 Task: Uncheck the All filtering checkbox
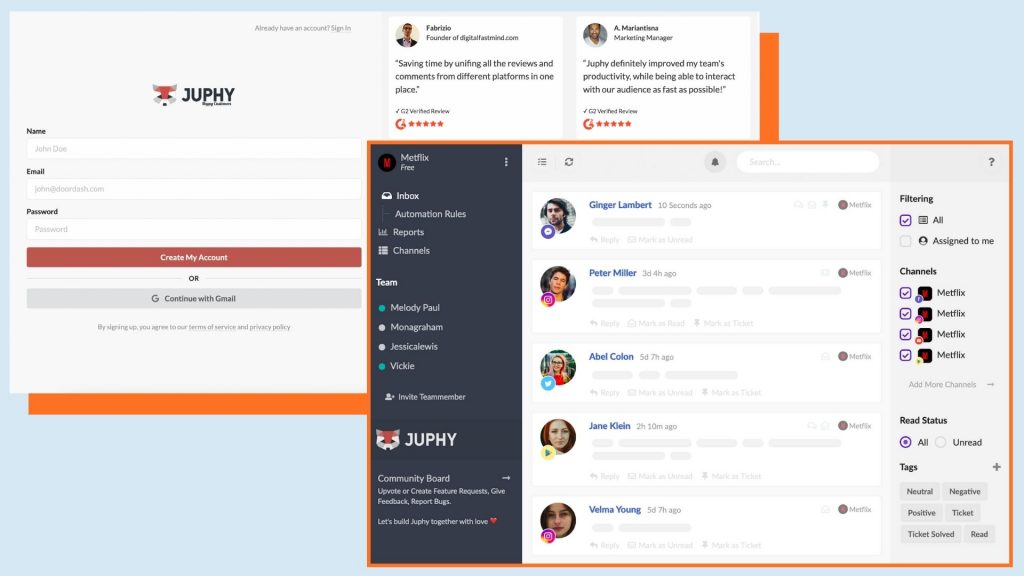click(905, 220)
